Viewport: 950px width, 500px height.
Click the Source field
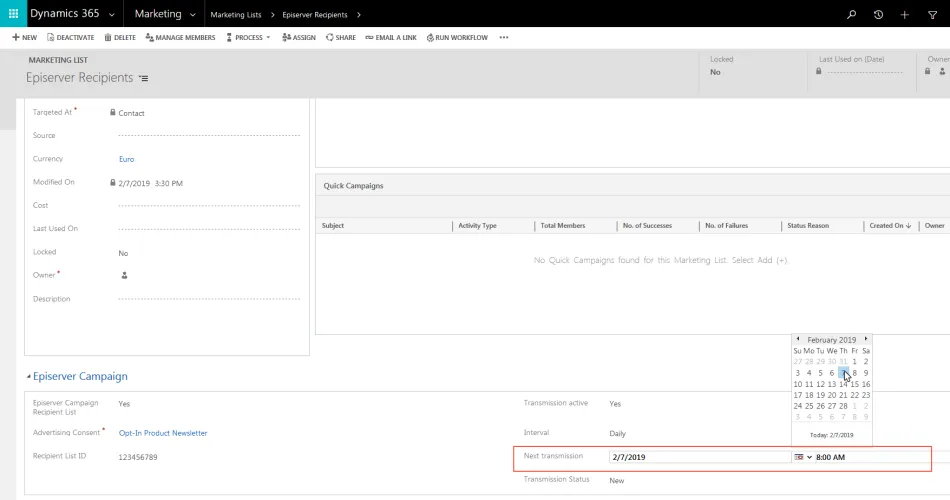pyautogui.click(x=209, y=136)
